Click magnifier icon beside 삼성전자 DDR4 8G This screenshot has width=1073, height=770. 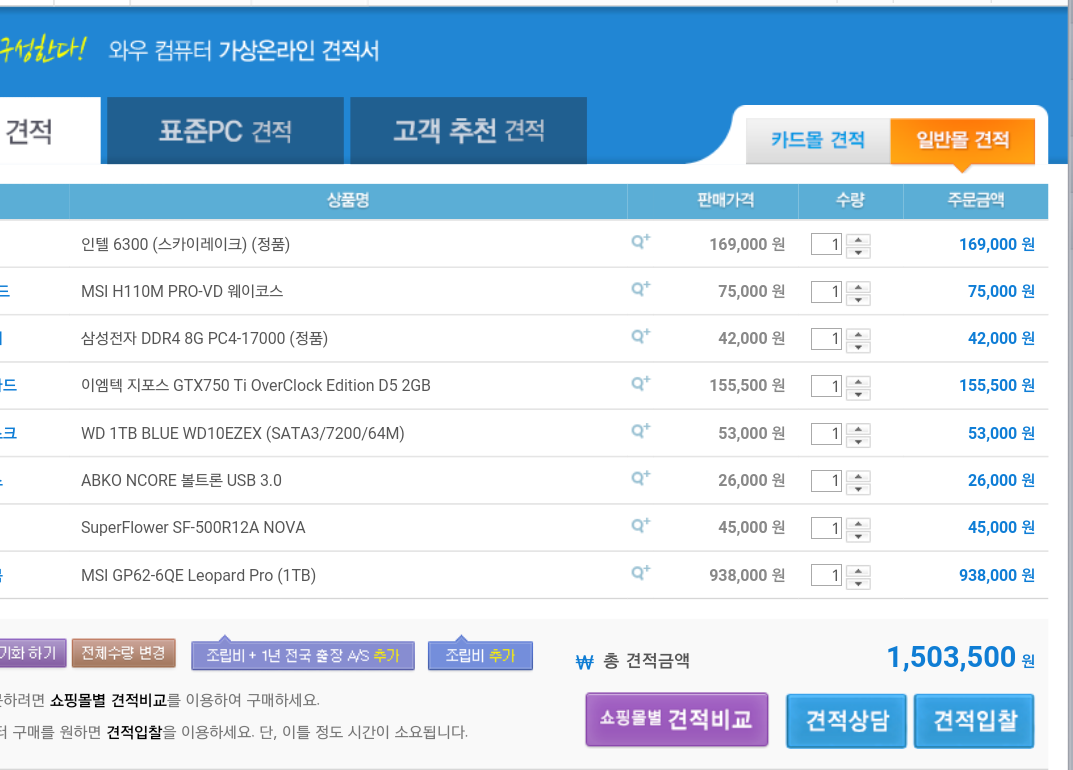(640, 337)
